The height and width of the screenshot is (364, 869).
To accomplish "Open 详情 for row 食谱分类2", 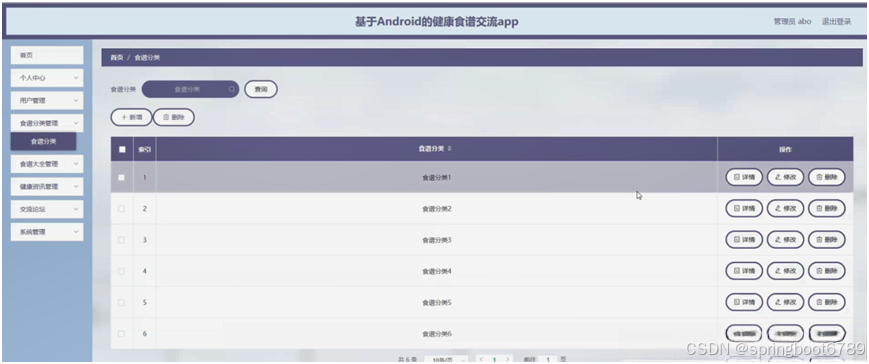I will (x=744, y=209).
